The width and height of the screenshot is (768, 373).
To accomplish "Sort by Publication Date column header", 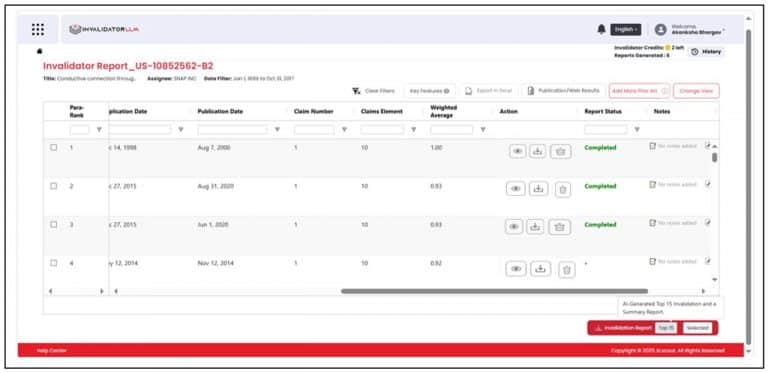I will tap(220, 112).
